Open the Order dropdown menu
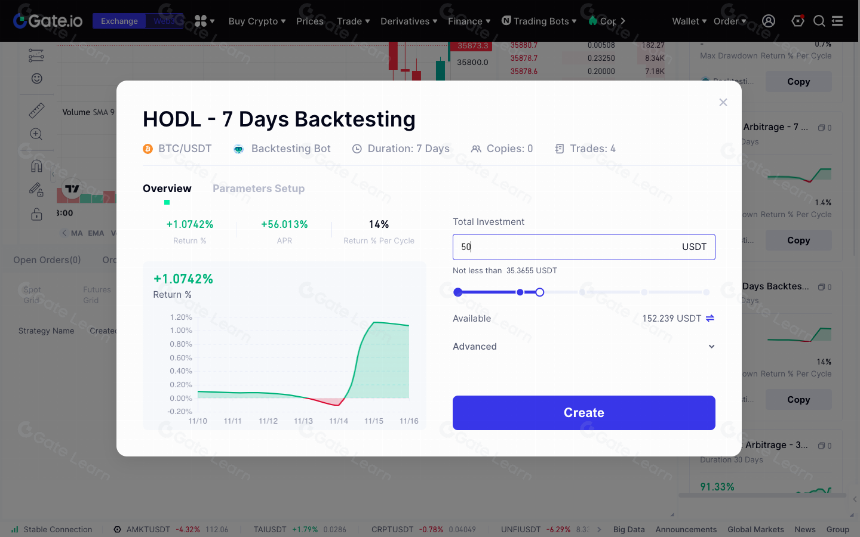Screen dimensions: 860x537 (x=729, y=21)
